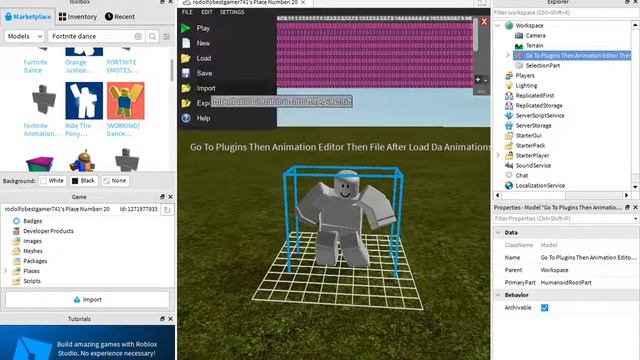Viewport: 640px width, 360px height.
Task: Switch to the Recent tab
Action: [x=120, y=17]
